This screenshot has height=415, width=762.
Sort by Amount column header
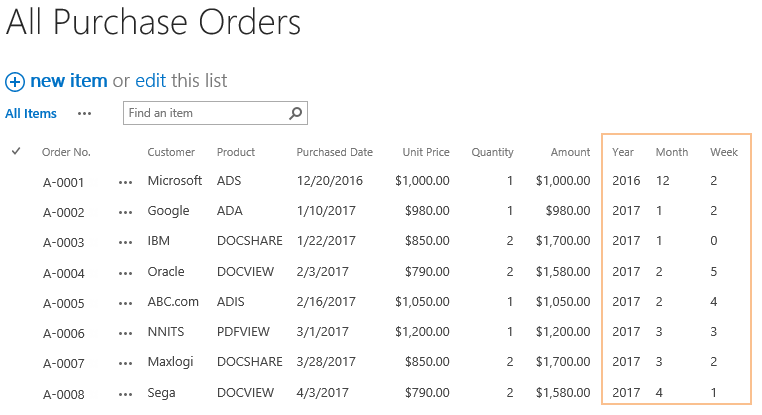click(x=571, y=152)
